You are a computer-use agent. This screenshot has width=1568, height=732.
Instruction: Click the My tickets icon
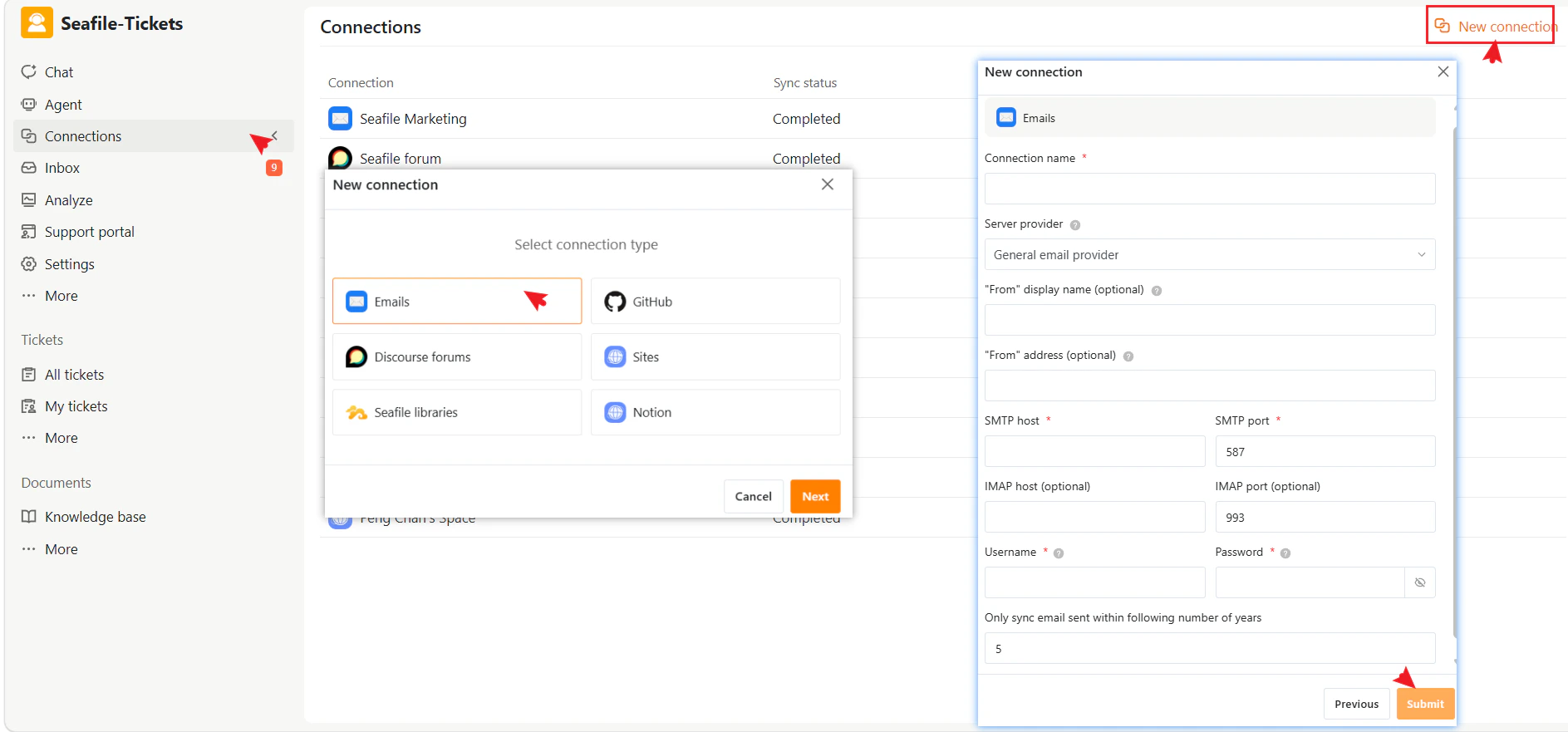pyautogui.click(x=29, y=406)
